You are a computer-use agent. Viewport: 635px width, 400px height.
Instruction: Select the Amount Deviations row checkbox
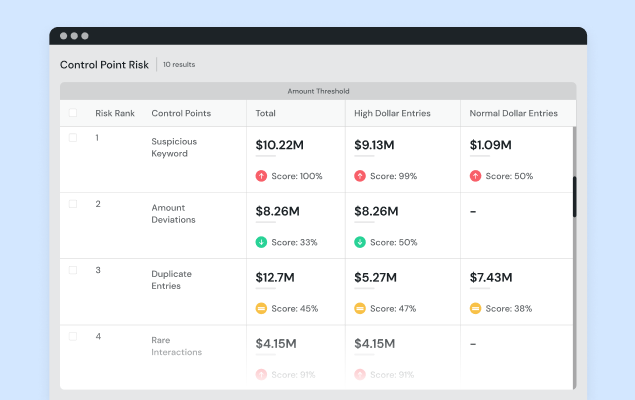[72, 204]
